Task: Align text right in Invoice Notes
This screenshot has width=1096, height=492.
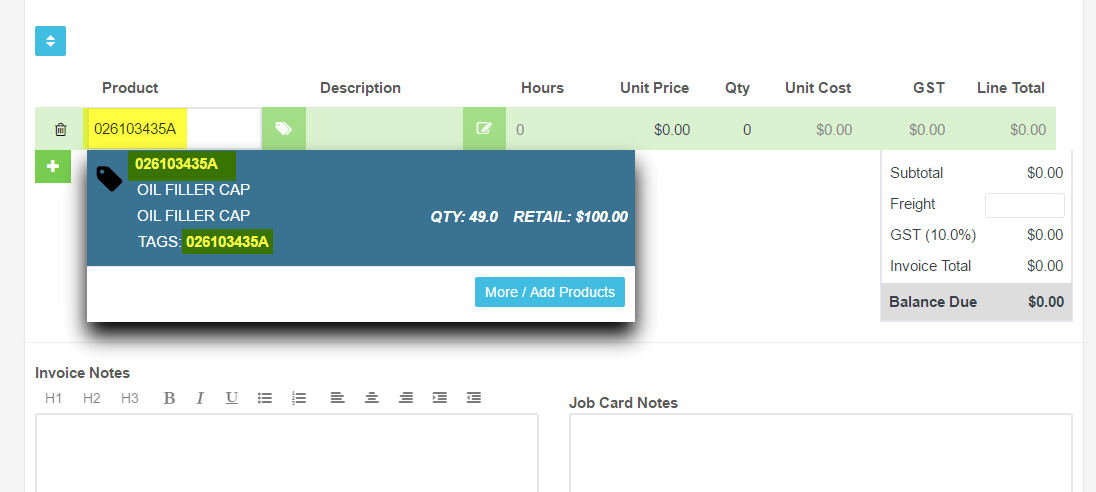Action: [x=405, y=398]
